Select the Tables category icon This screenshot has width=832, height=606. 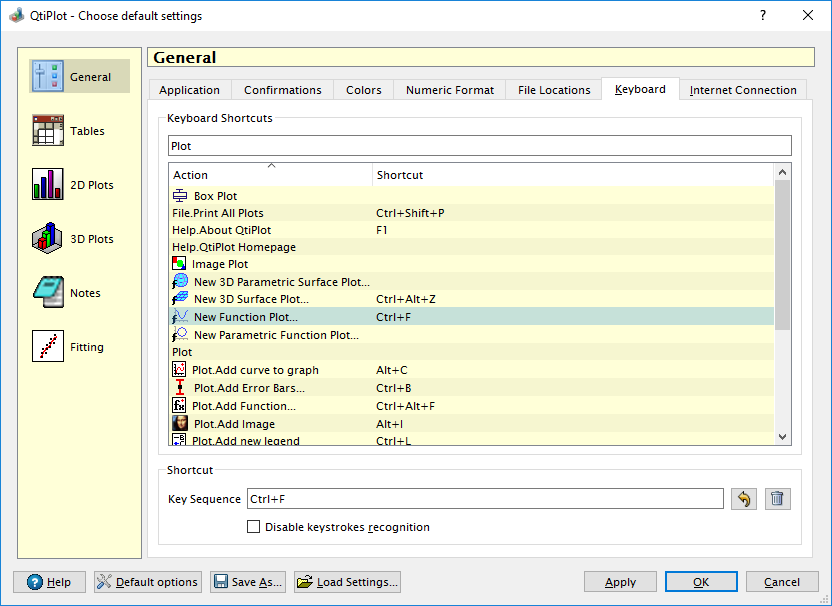click(x=48, y=131)
